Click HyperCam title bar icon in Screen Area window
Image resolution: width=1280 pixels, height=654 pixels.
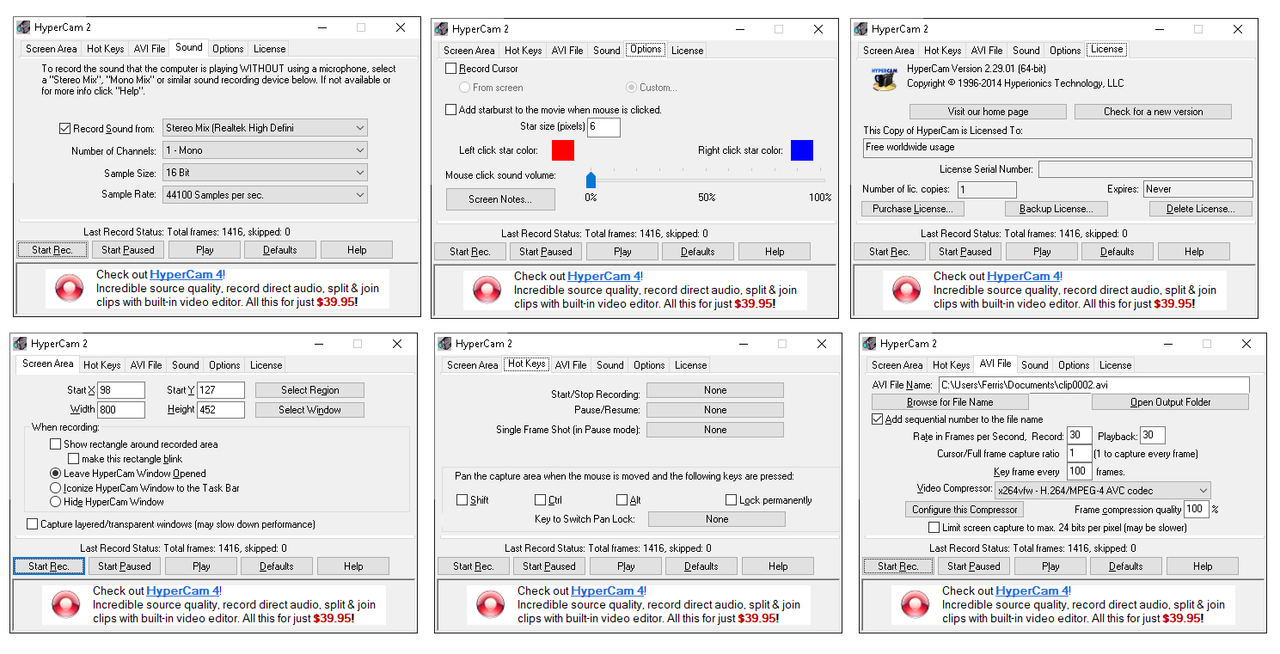[x=20, y=343]
